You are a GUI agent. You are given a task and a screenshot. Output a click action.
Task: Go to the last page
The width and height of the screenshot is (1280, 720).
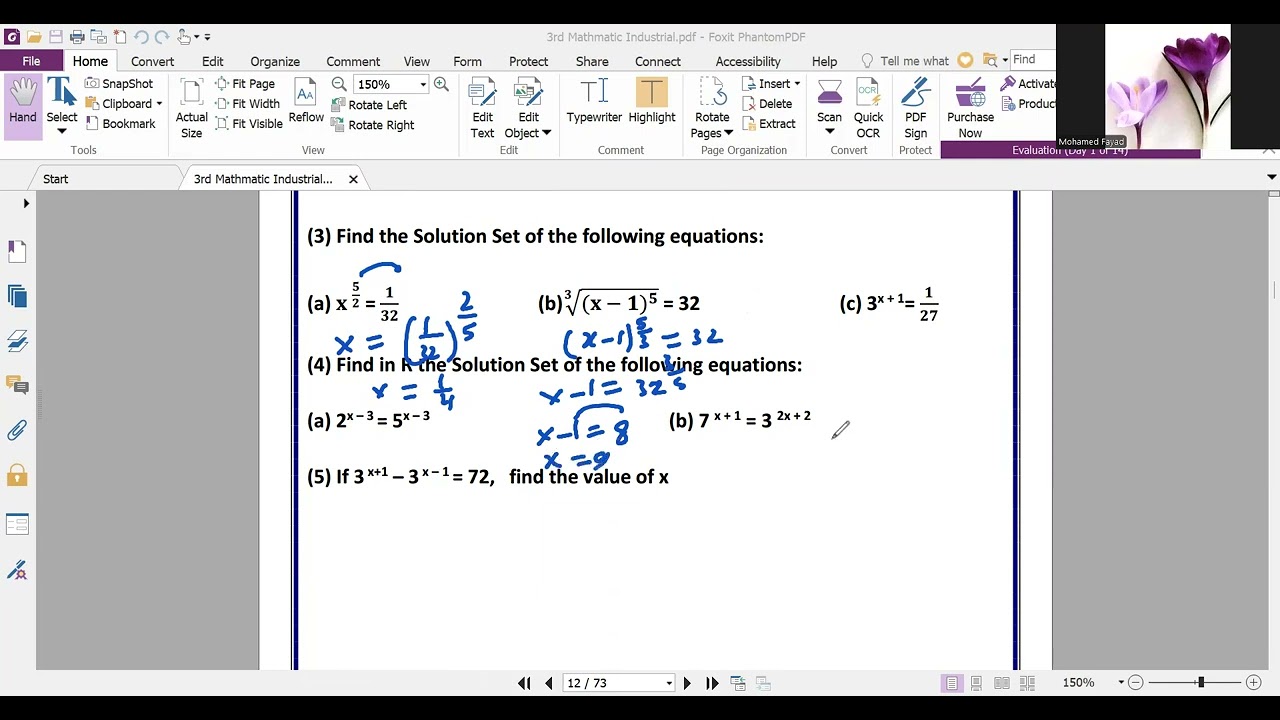tap(712, 683)
